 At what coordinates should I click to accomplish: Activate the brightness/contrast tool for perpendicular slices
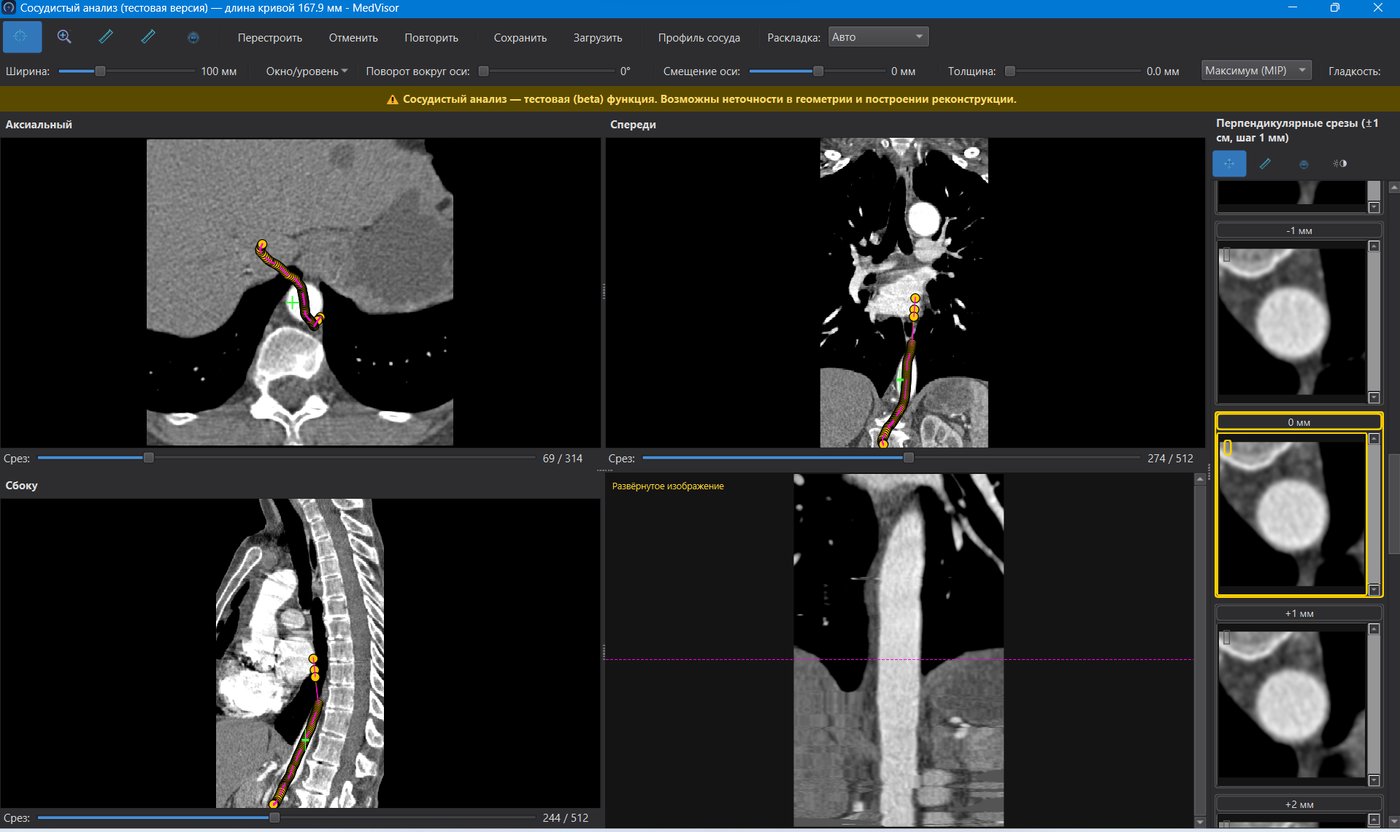1340,163
